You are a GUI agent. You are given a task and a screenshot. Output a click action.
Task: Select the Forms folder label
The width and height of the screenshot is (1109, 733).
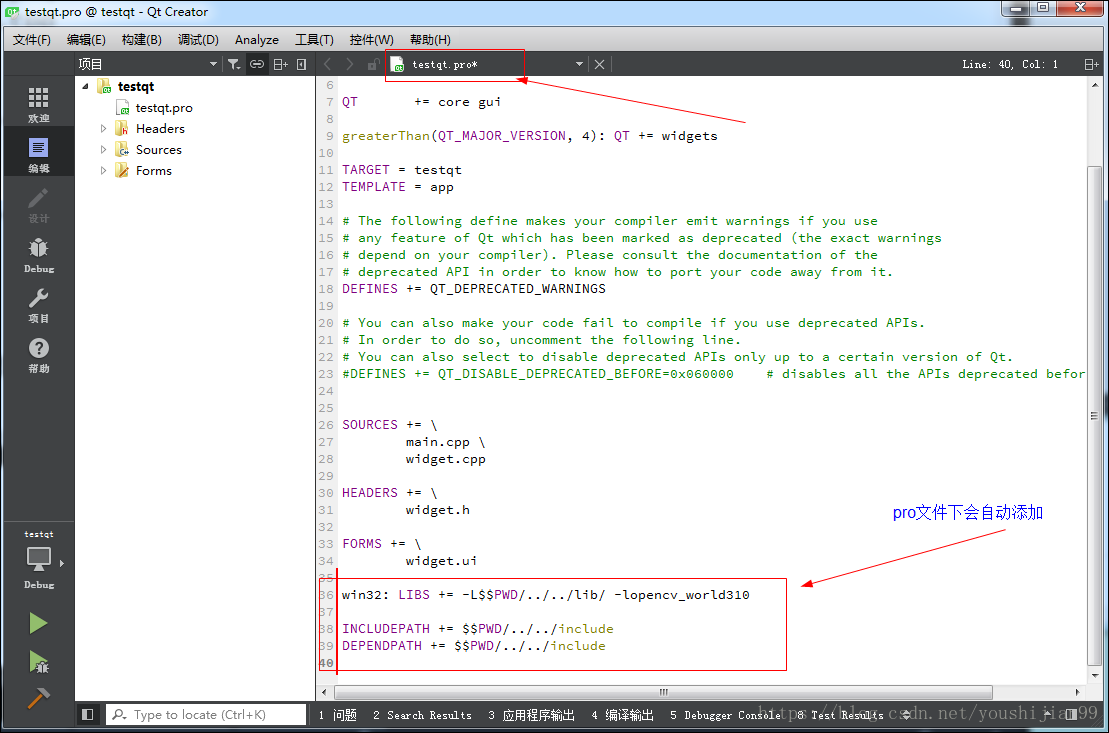click(153, 171)
